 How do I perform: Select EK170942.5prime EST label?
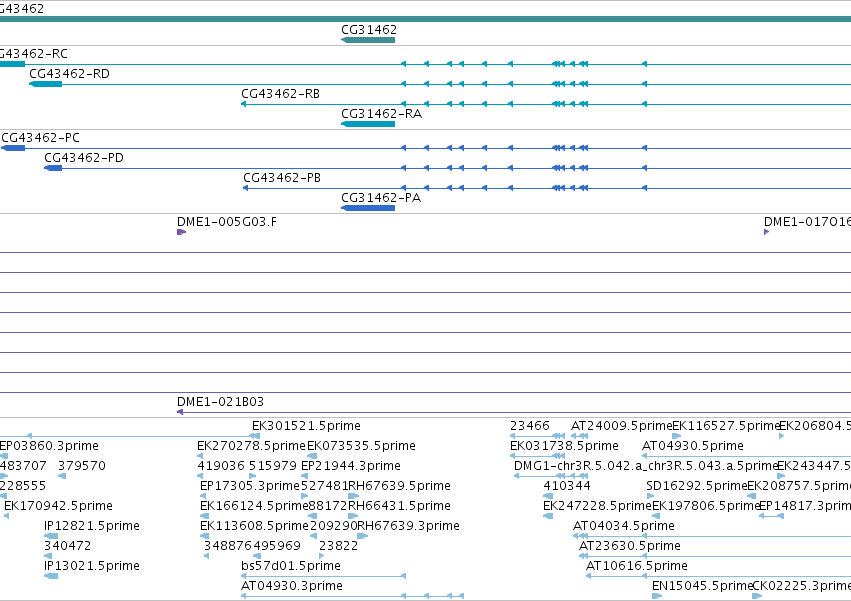point(58,507)
